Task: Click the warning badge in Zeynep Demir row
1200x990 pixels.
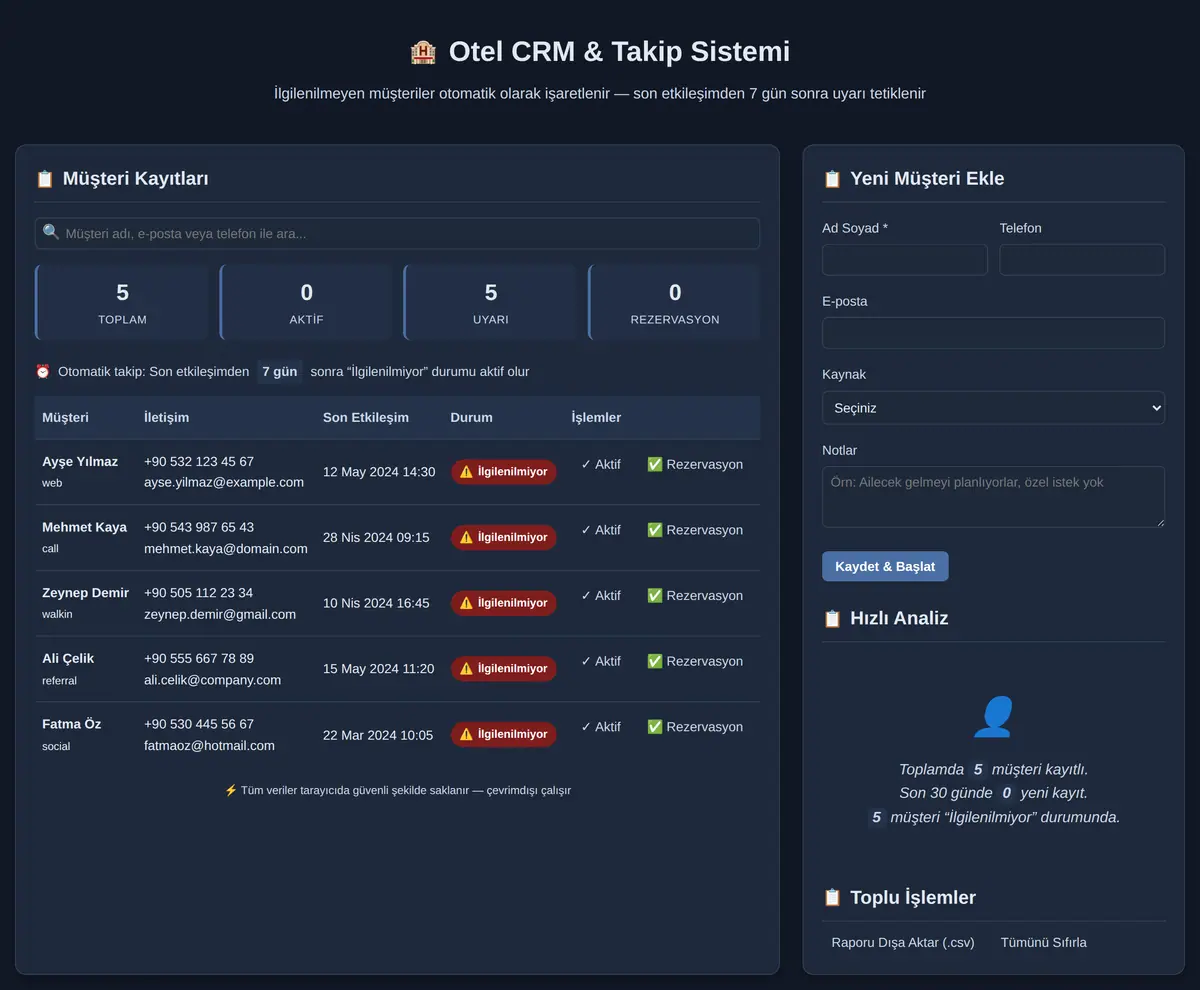Action: coord(504,603)
